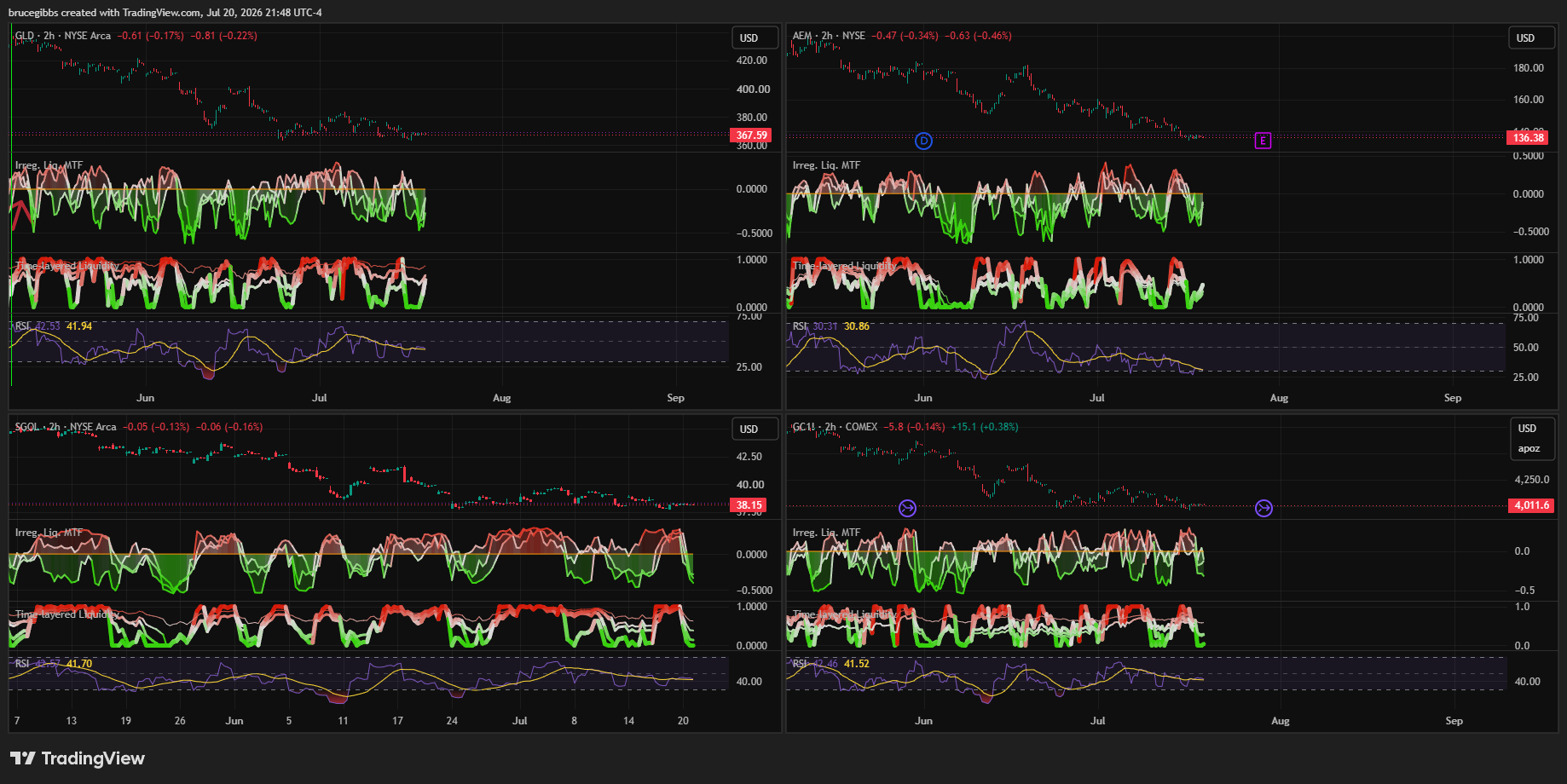Click the Sep label on AEM time axis
Viewport: 1567px width, 784px height.
click(x=1453, y=398)
